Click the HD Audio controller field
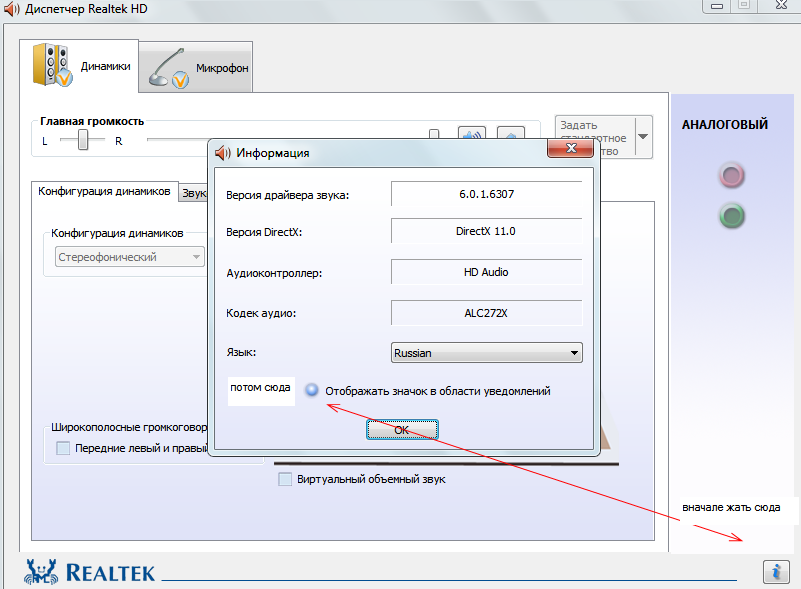801x589 pixels. click(486, 272)
